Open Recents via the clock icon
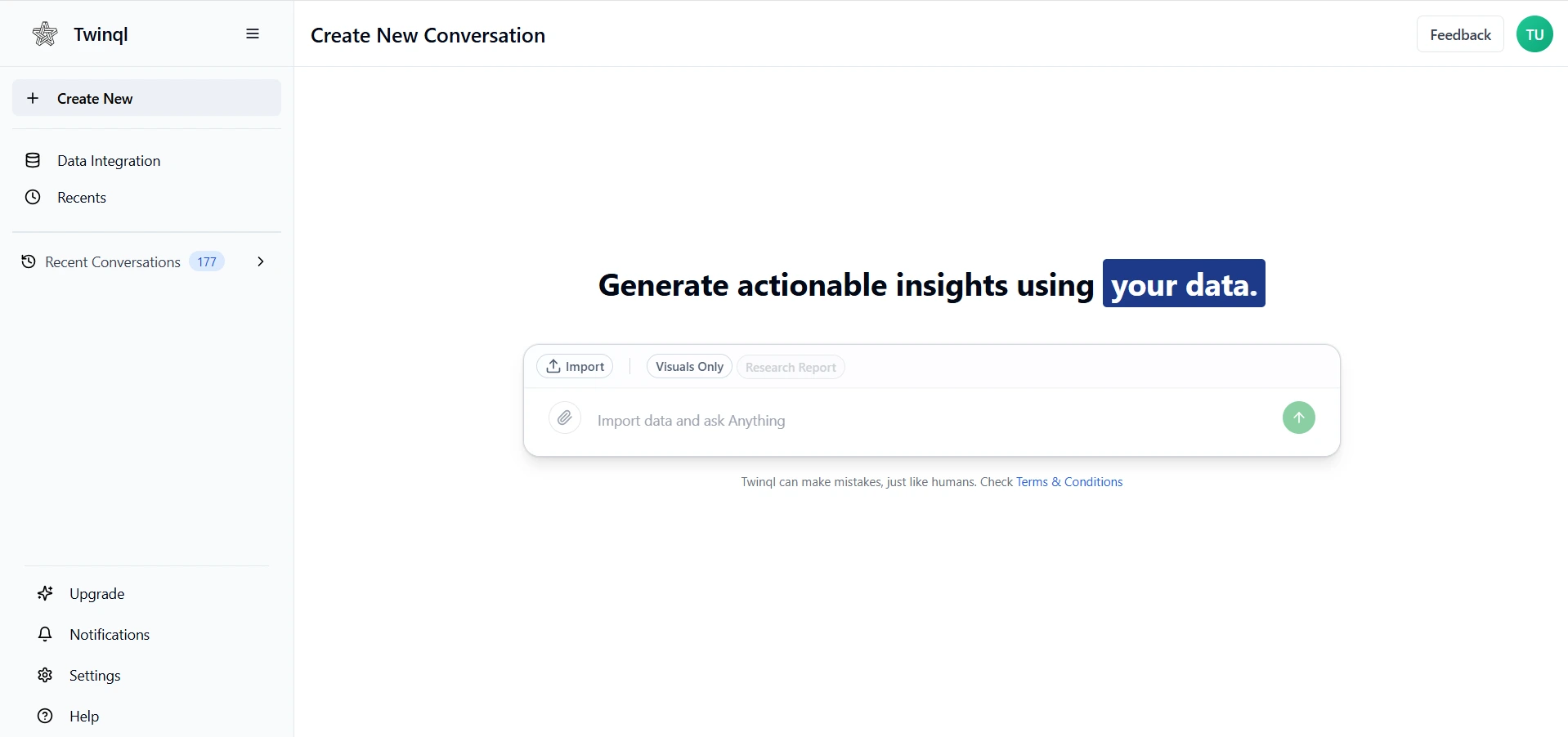 tap(32, 197)
